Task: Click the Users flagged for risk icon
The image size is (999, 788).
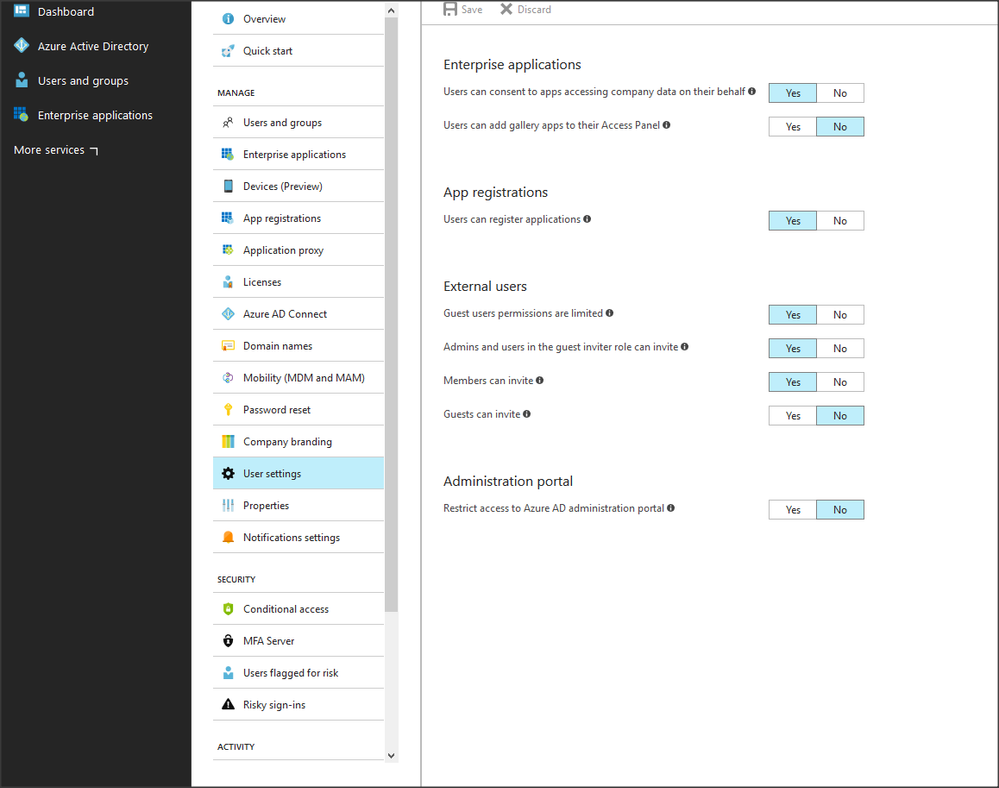Action: tap(227, 673)
